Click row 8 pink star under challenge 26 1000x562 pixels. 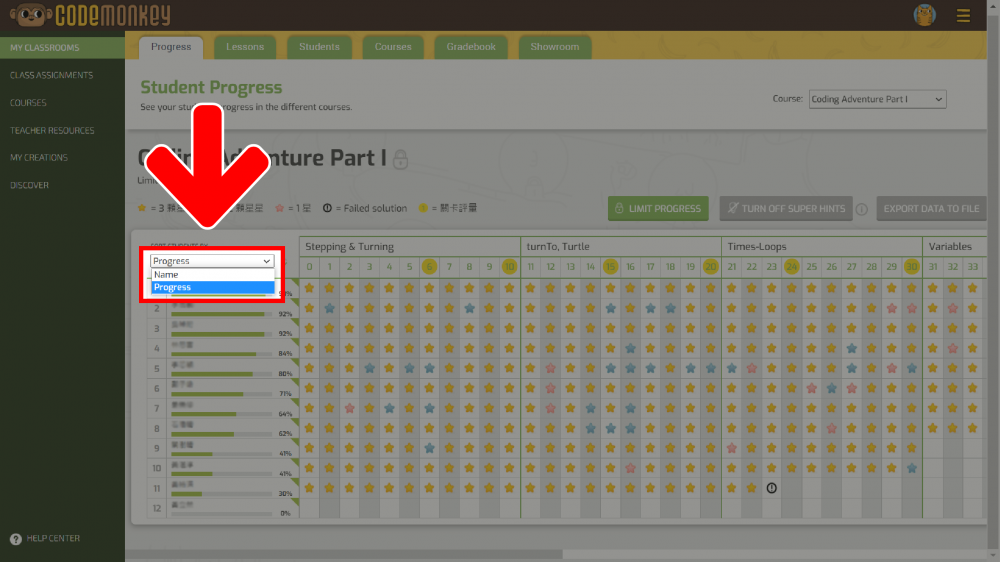832,428
